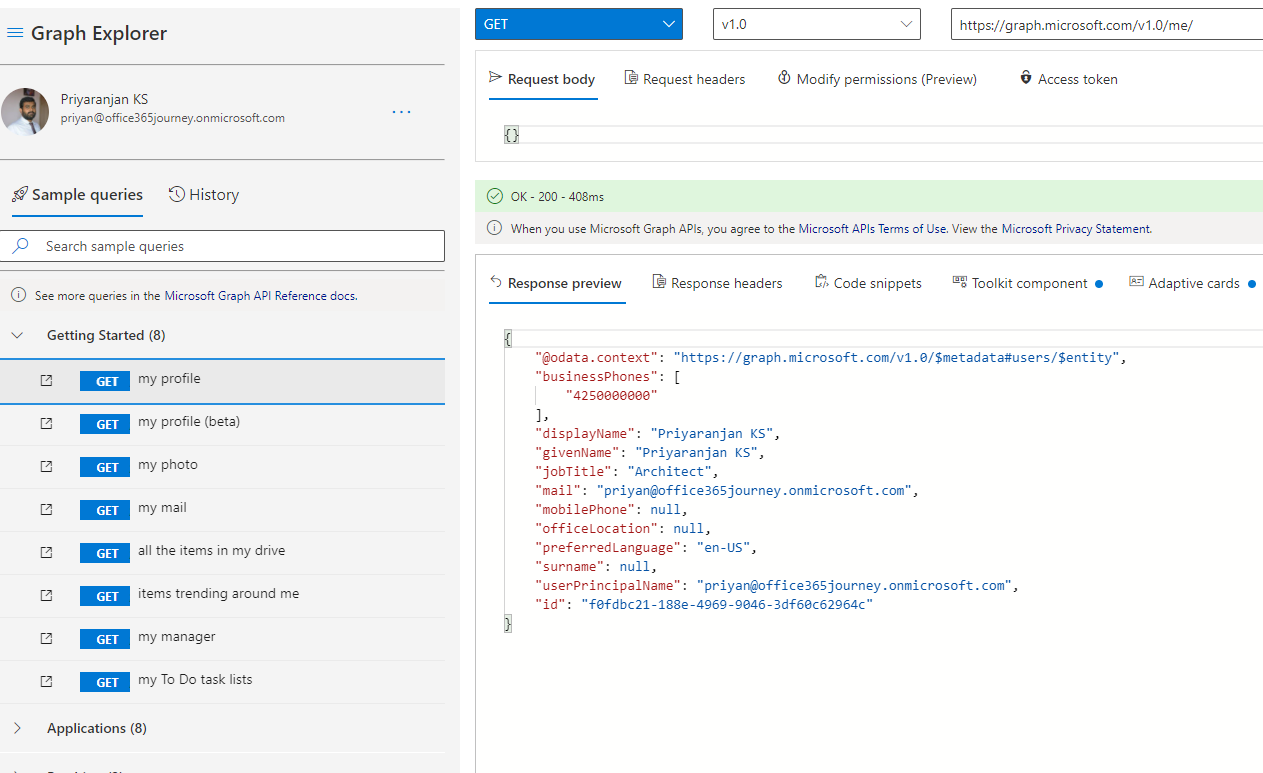The image size is (1263, 773).
Task: Open docs link icon for my mail
Action: [46, 509]
